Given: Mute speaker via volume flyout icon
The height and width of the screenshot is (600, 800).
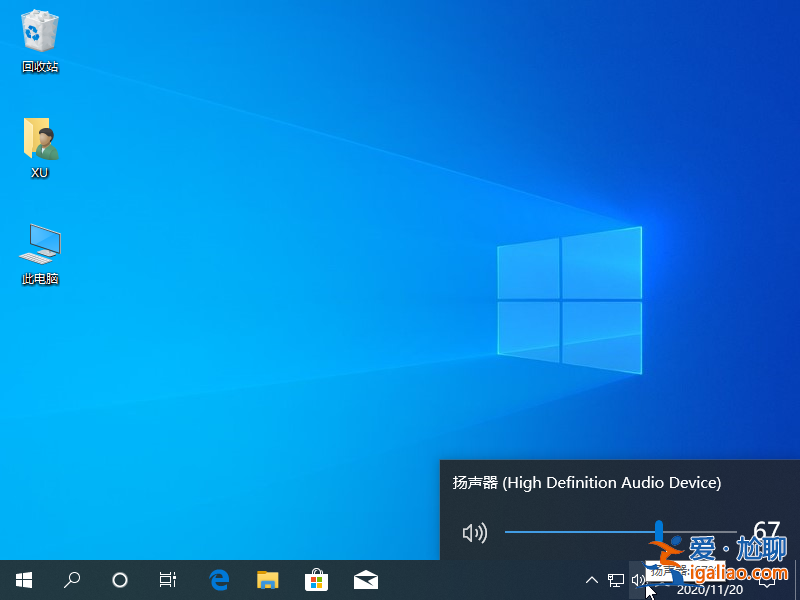Looking at the screenshot, I should click(474, 533).
